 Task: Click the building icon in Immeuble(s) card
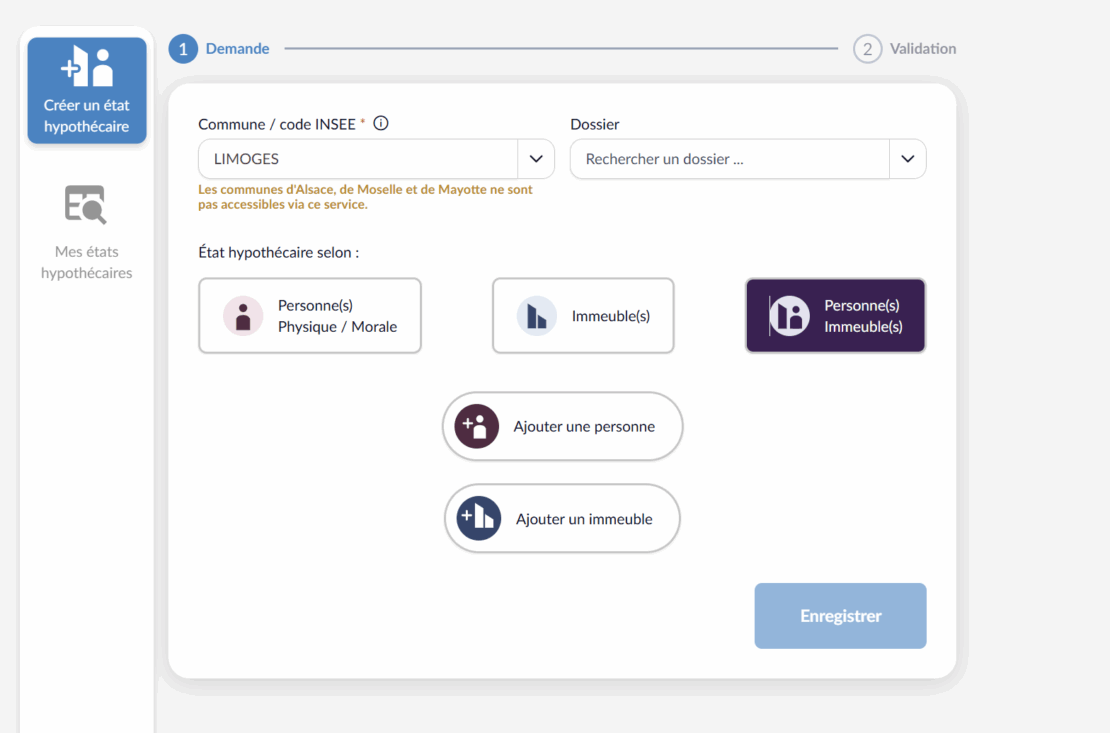point(537,316)
